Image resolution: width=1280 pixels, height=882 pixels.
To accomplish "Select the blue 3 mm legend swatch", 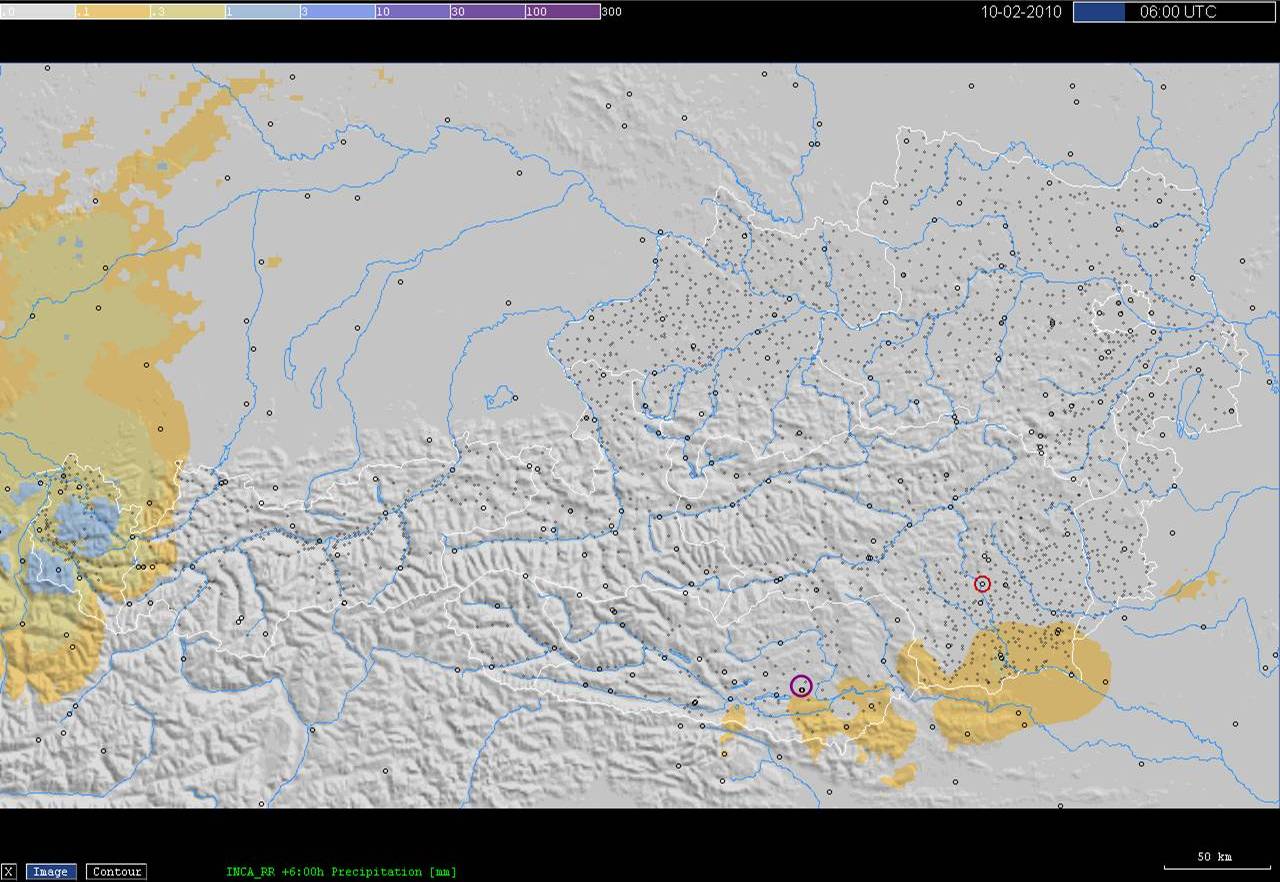I will click(x=337, y=12).
